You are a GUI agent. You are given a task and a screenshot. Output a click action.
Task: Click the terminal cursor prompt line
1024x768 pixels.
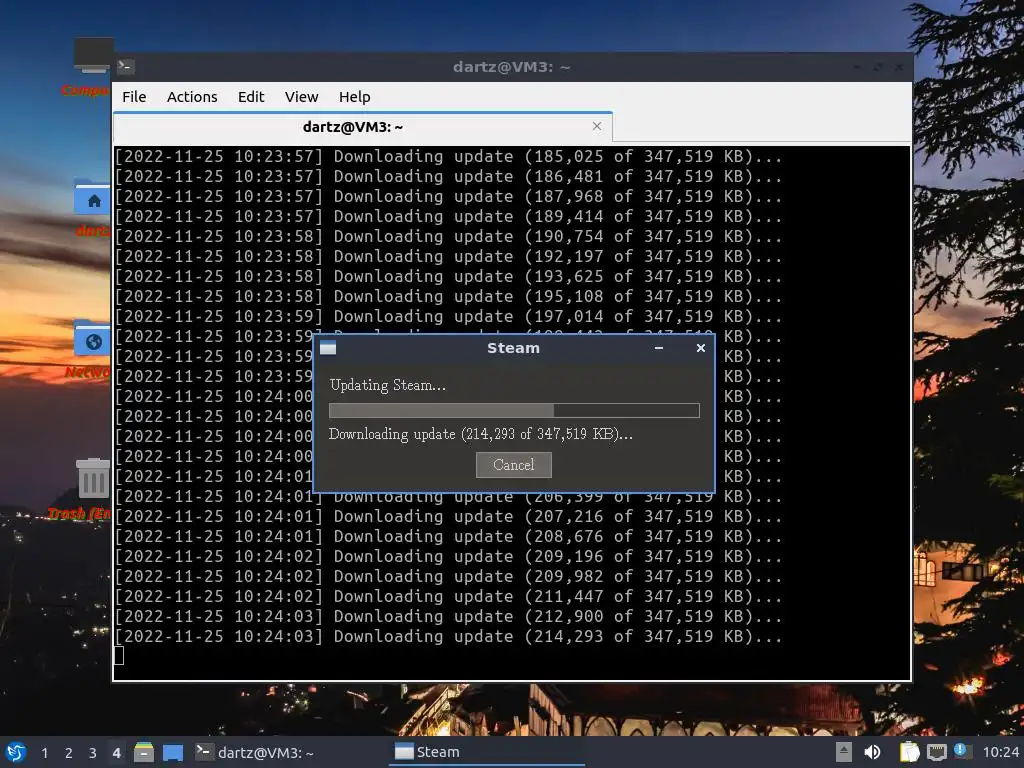tap(119, 655)
